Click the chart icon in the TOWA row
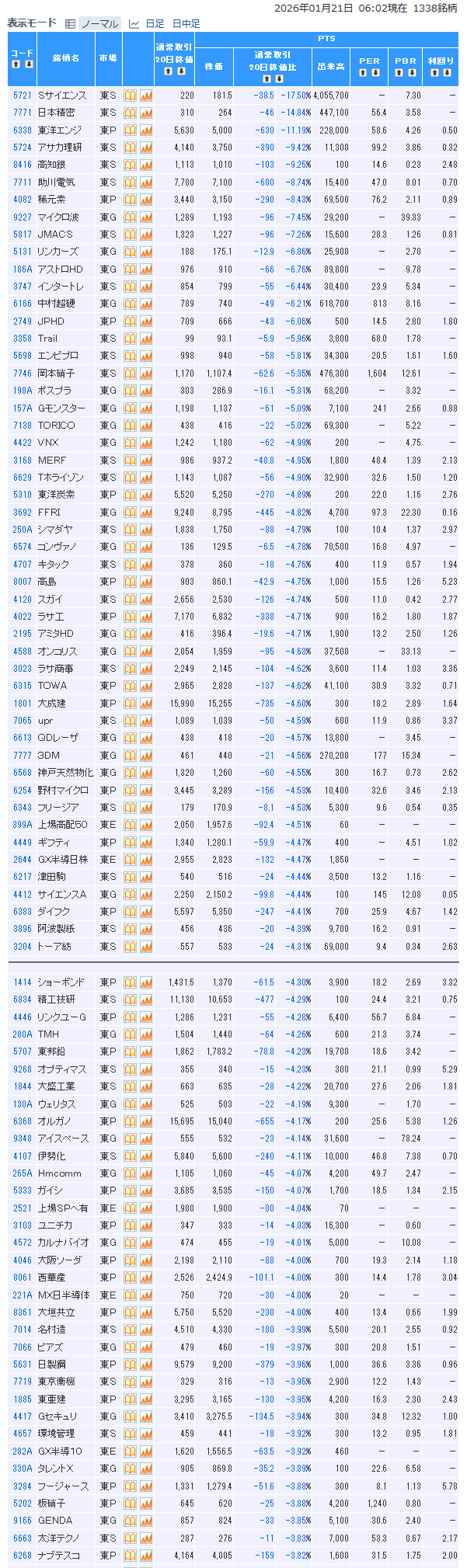 [x=146, y=686]
